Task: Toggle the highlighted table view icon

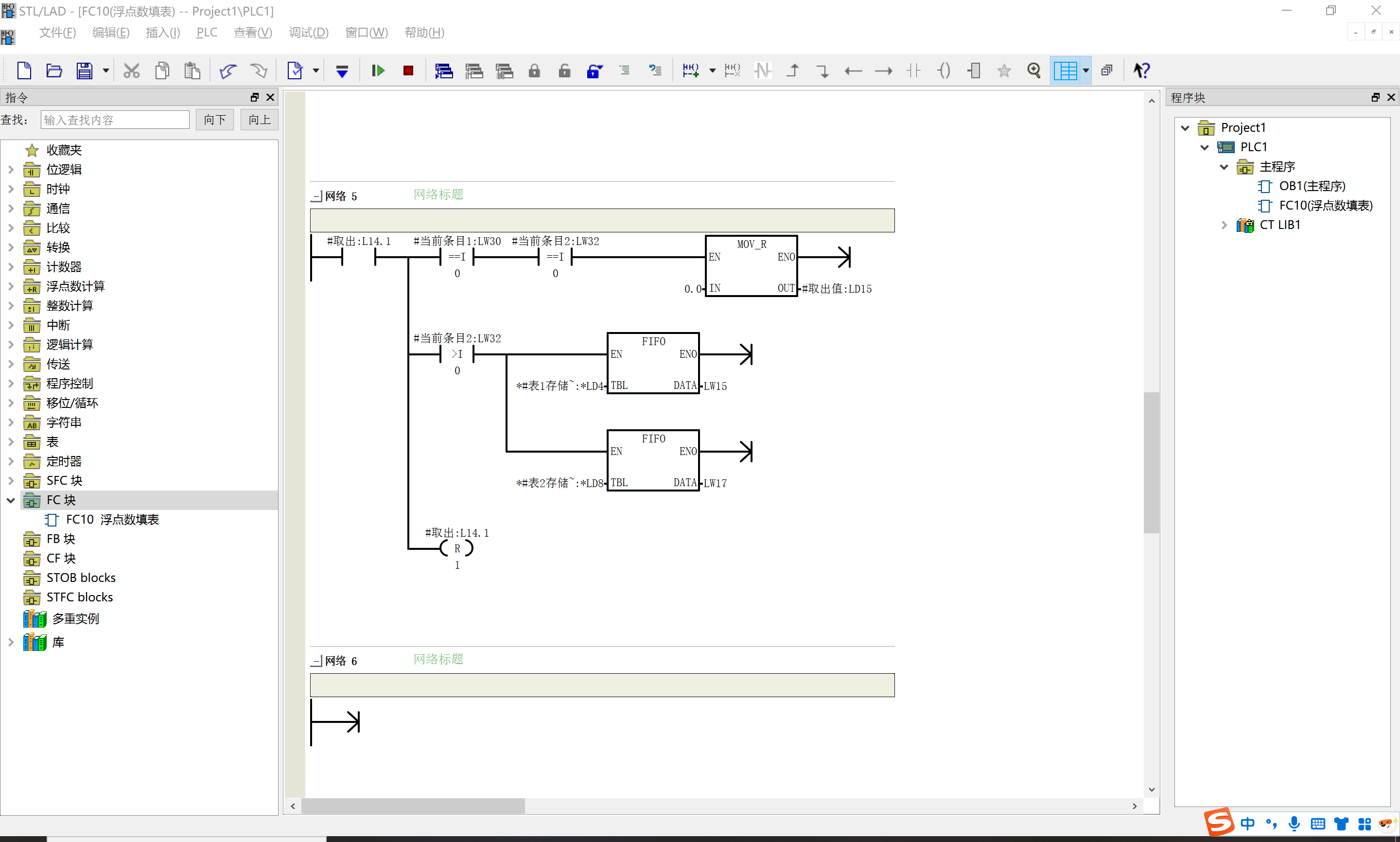Action: click(x=1066, y=70)
